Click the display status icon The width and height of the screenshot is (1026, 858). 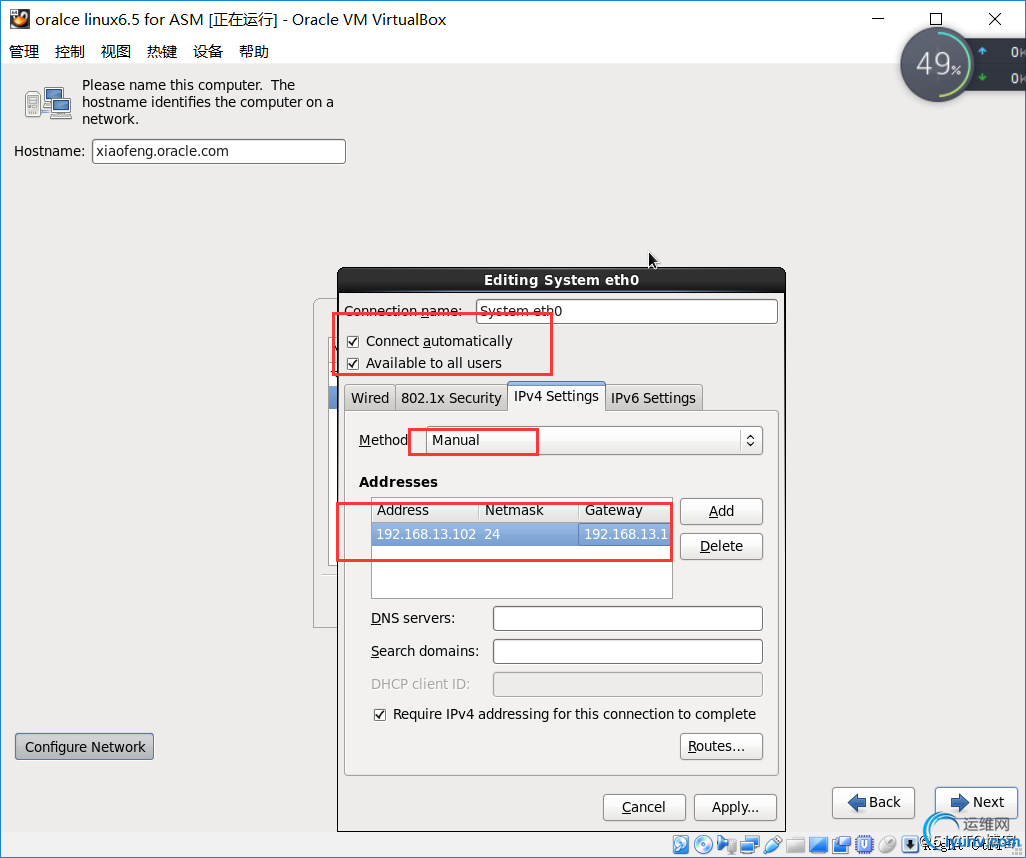(x=819, y=844)
